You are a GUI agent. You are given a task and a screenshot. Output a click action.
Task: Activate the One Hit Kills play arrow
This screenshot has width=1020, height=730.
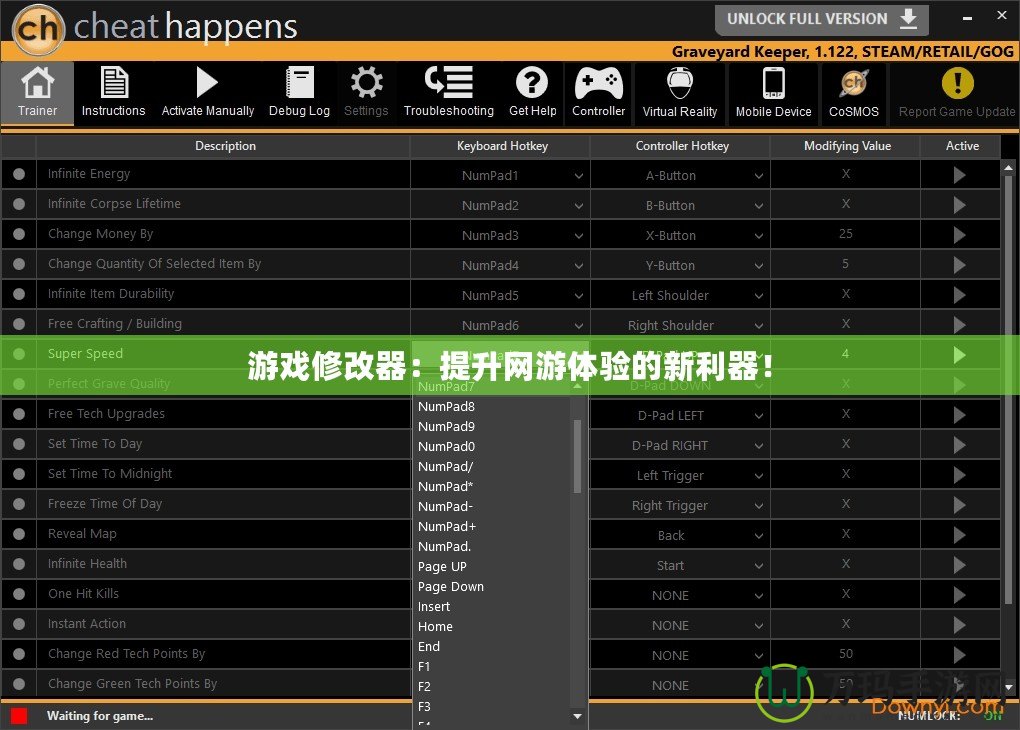tap(960, 595)
